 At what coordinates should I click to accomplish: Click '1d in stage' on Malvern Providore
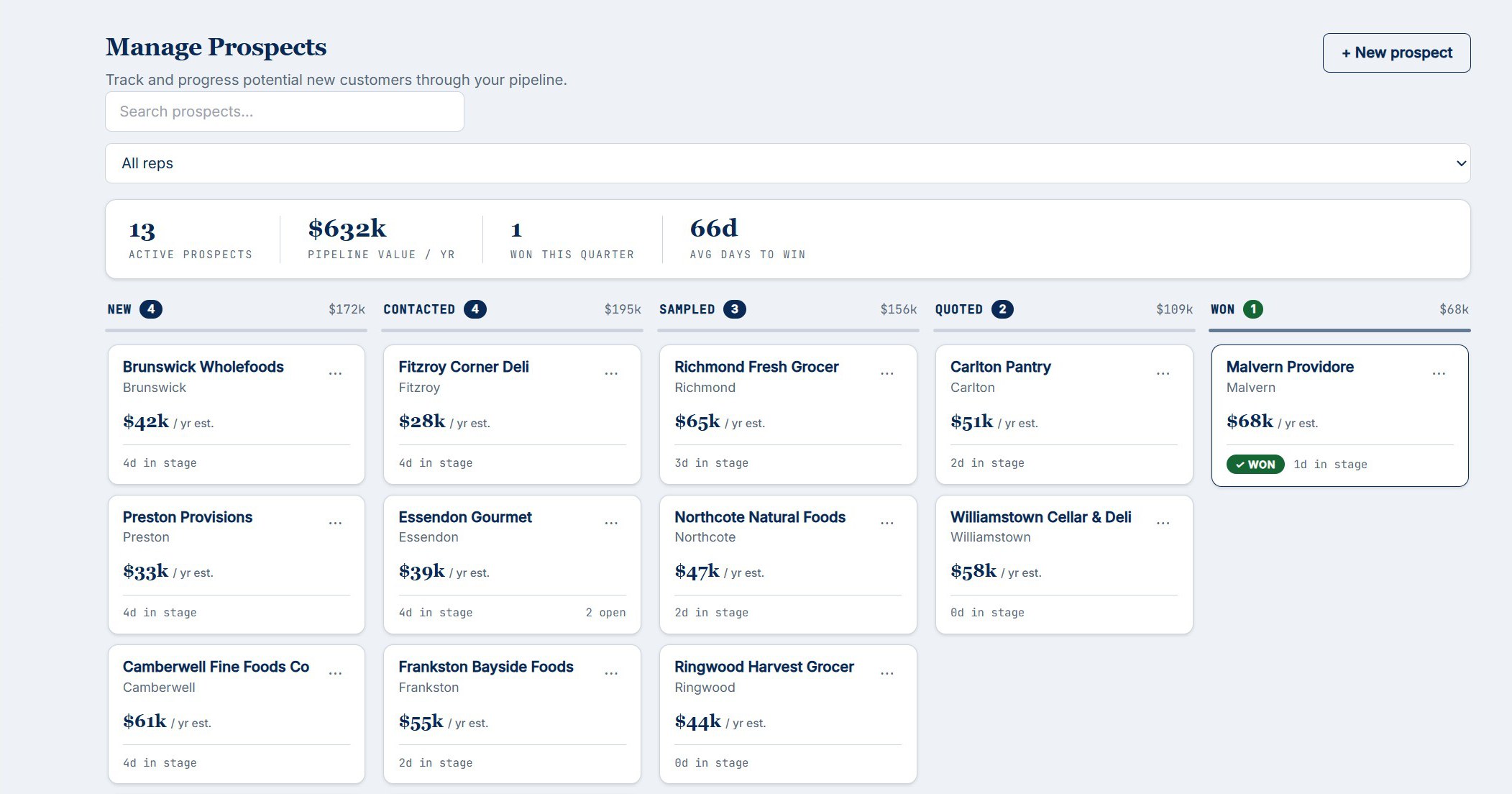point(1330,465)
